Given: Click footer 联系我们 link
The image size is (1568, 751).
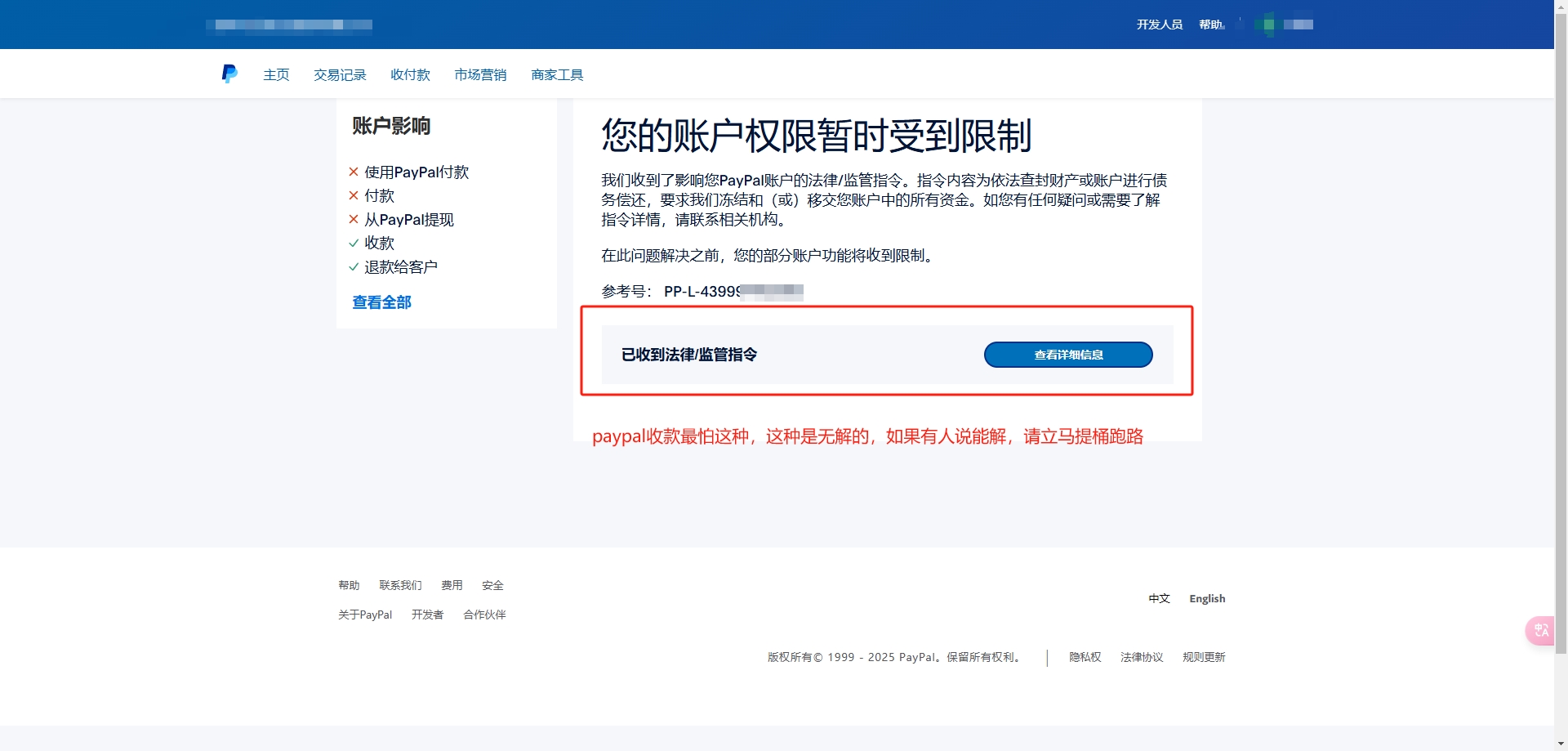Looking at the screenshot, I should [400, 585].
